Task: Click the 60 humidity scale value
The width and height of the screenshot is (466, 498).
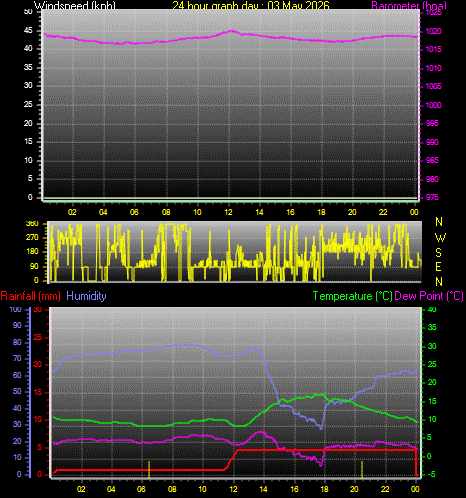Action: pos(17,375)
